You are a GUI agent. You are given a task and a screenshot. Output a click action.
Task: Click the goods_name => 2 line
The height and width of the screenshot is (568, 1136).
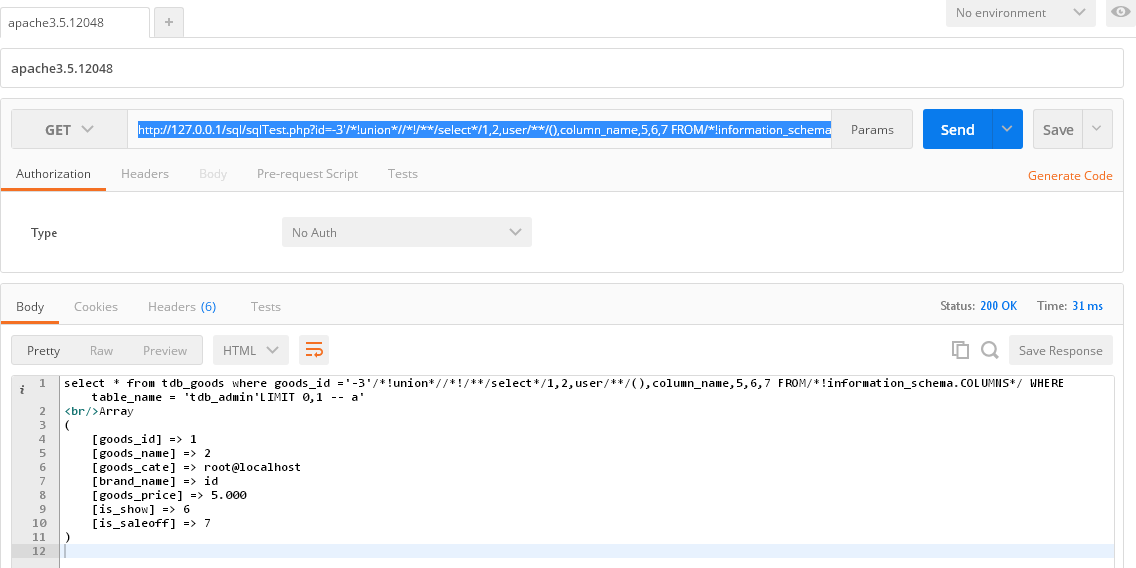click(151, 453)
